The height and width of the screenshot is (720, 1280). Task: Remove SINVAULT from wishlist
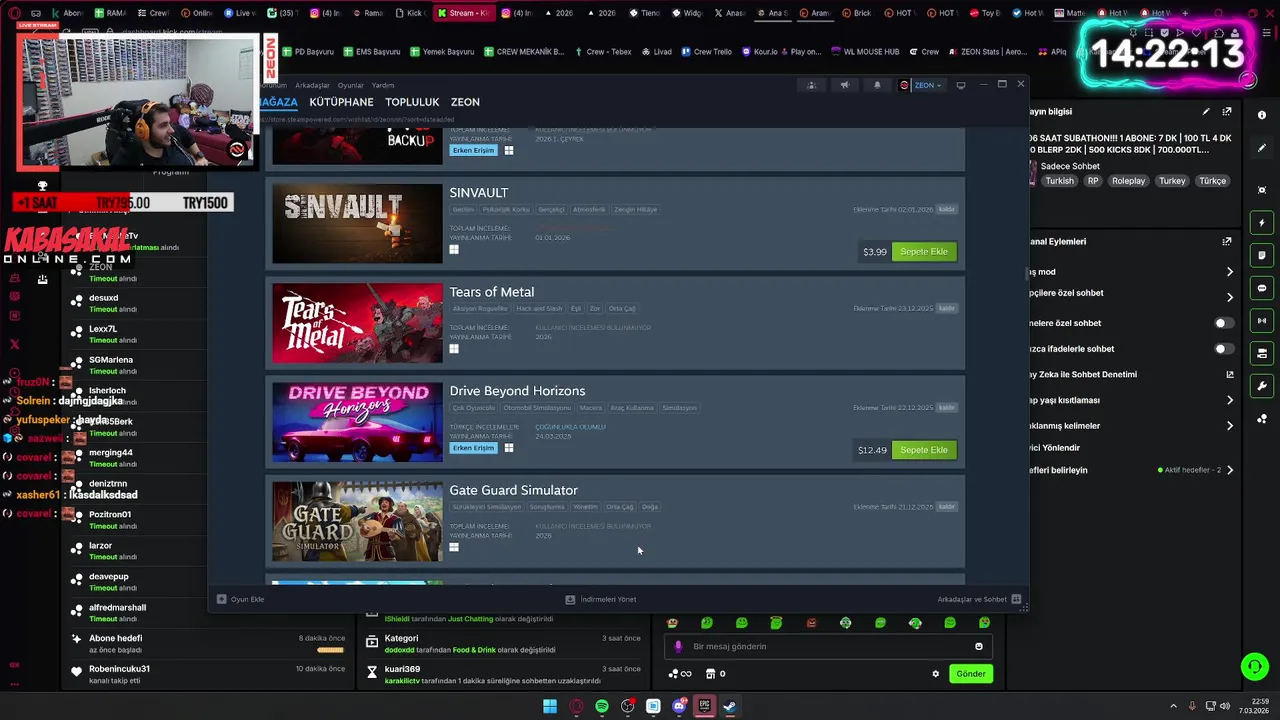946,209
